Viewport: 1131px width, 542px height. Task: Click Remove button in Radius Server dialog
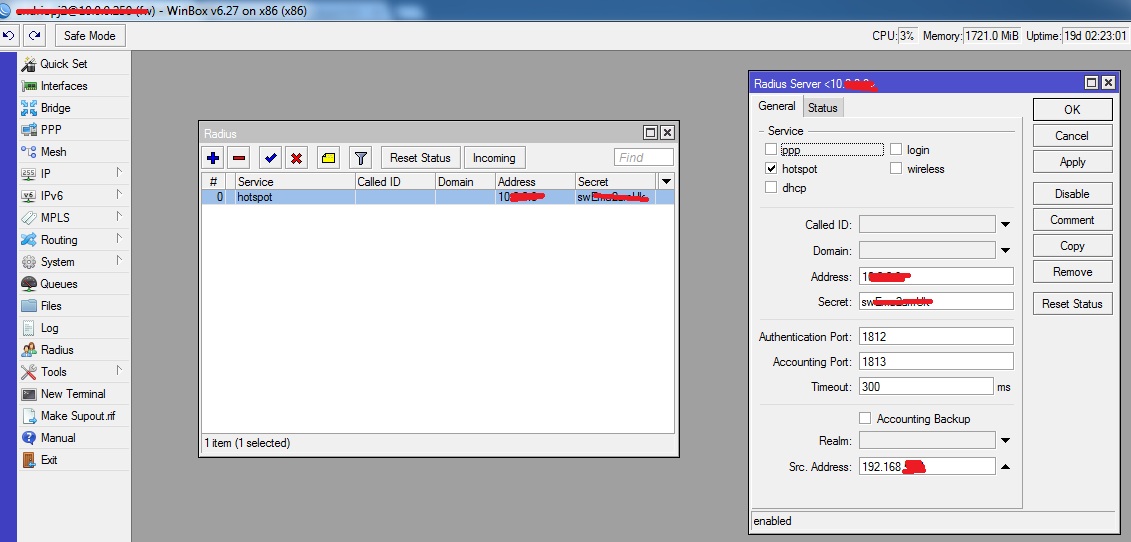point(1073,272)
